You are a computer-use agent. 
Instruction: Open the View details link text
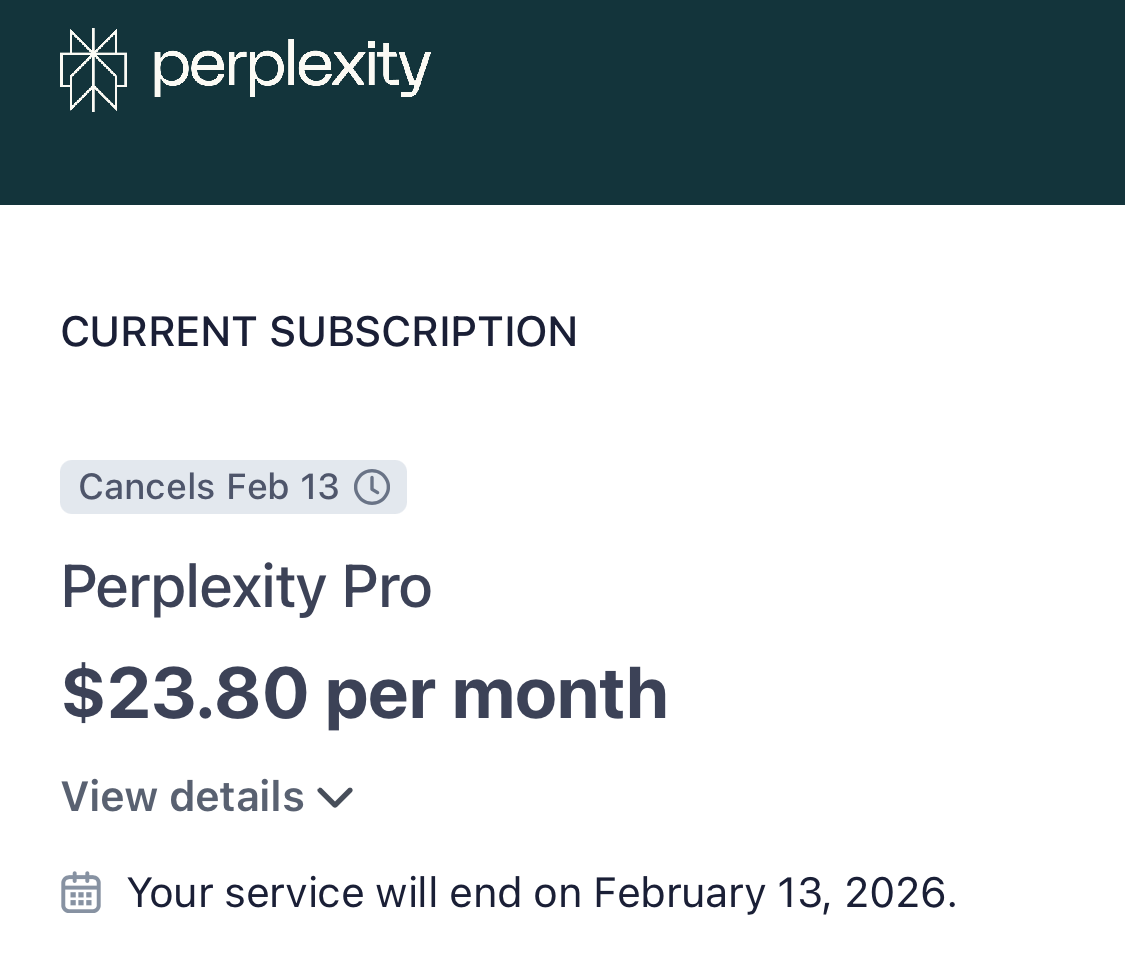point(183,797)
